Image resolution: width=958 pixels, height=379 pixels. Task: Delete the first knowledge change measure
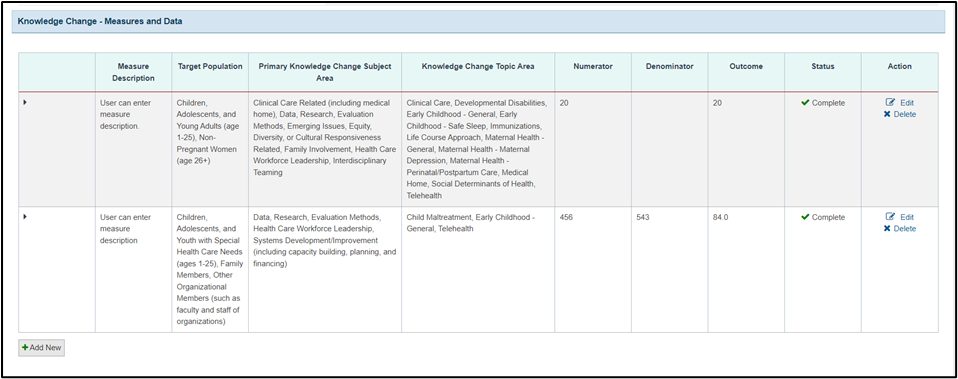899,114
